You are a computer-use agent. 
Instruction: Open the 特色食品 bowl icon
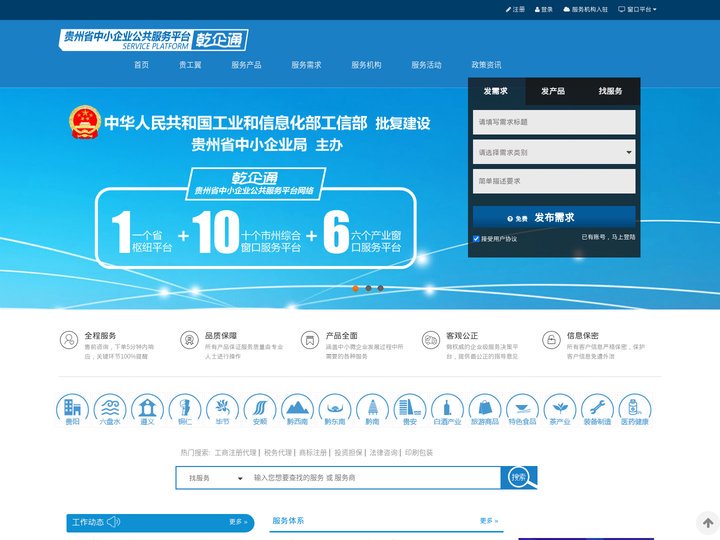tap(523, 410)
